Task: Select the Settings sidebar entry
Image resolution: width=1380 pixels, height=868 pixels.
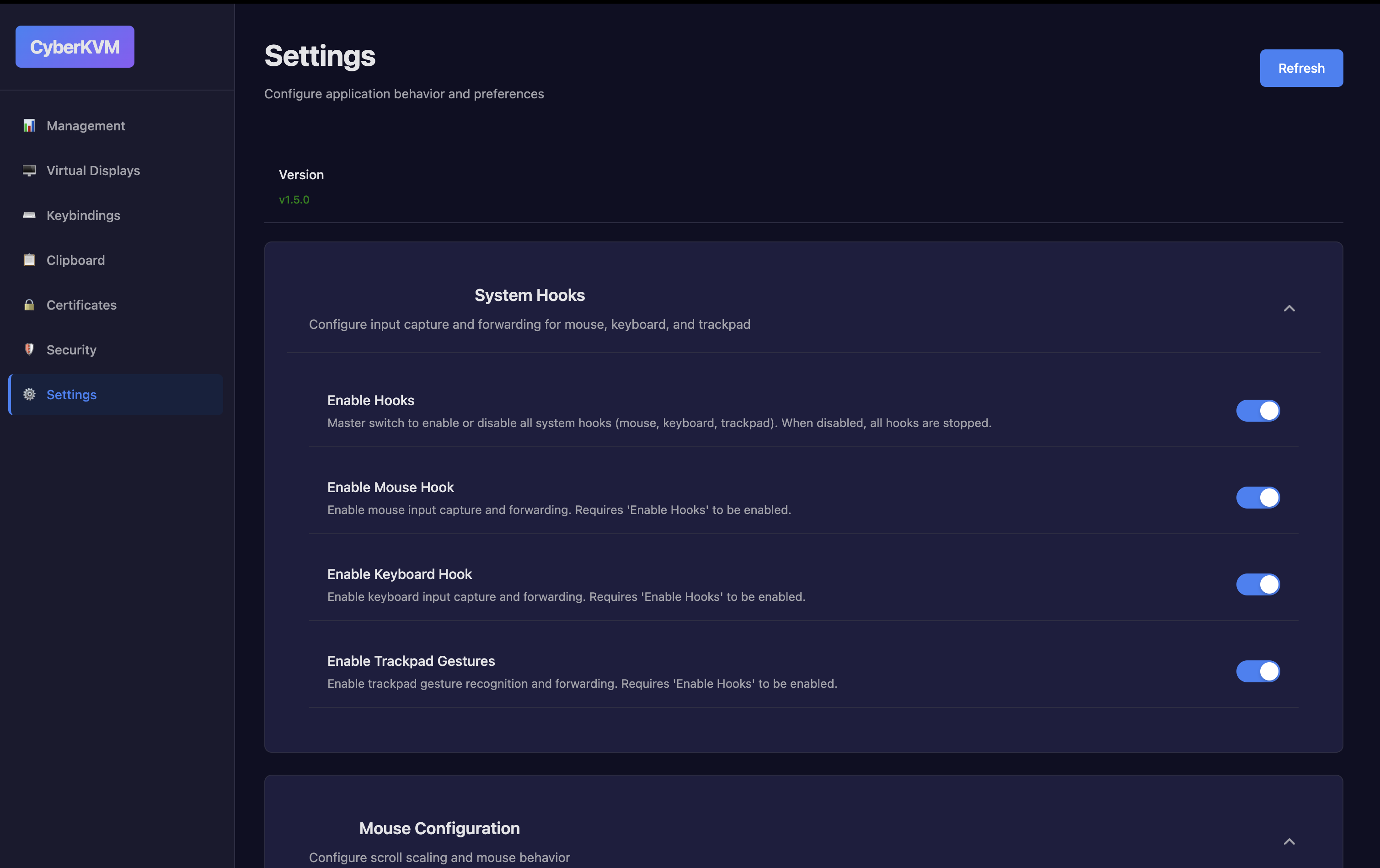Action: [71, 394]
